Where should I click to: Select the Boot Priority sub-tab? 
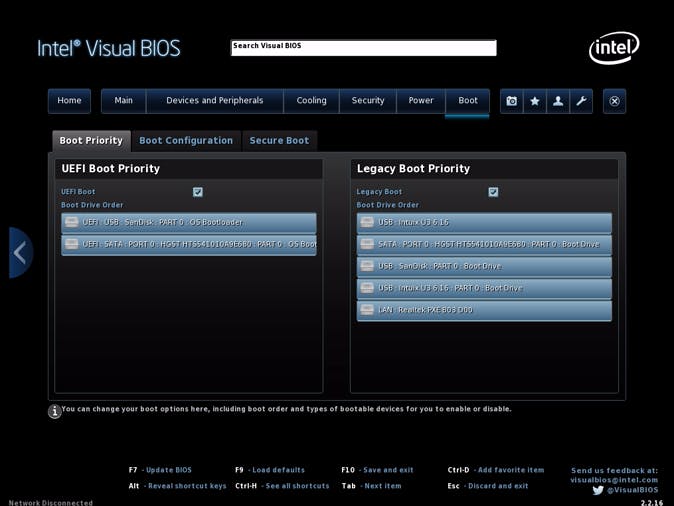pos(91,141)
